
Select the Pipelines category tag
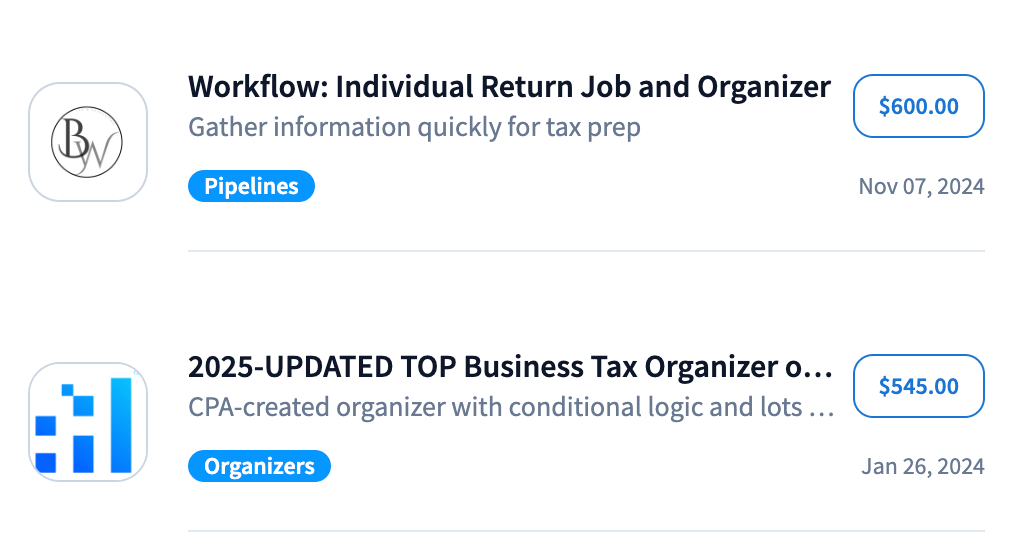point(251,186)
